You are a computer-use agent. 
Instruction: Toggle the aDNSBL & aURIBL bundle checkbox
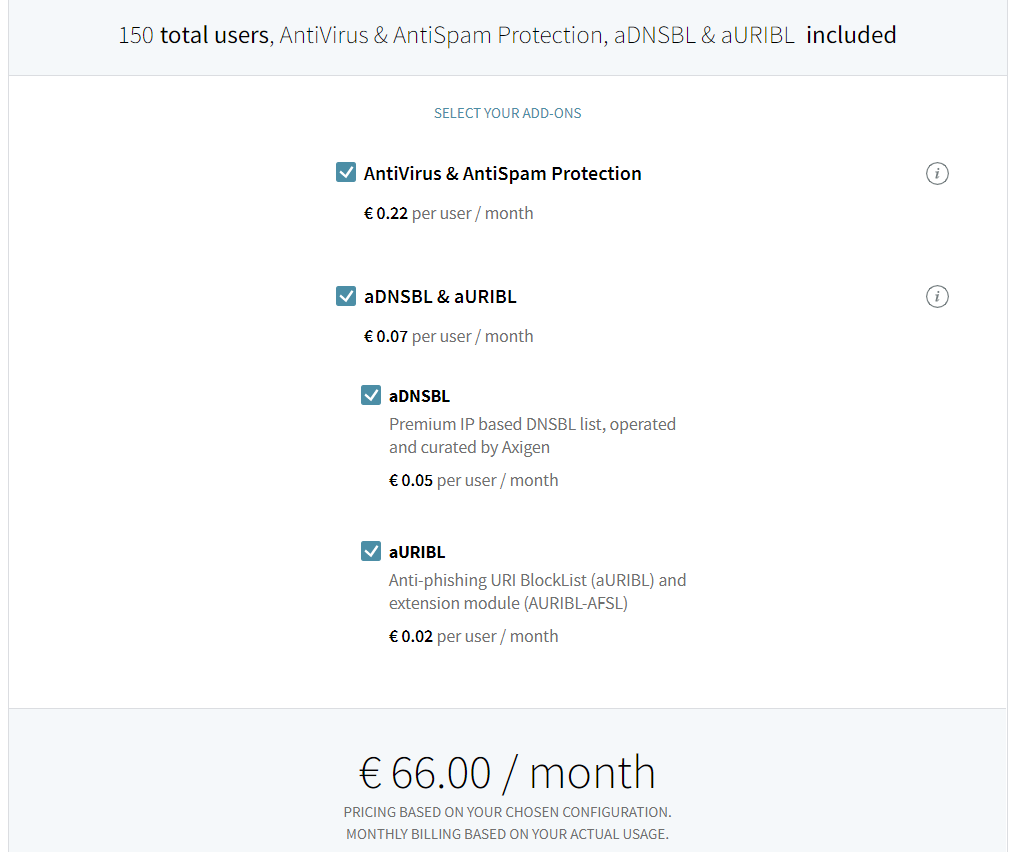pyautogui.click(x=346, y=296)
